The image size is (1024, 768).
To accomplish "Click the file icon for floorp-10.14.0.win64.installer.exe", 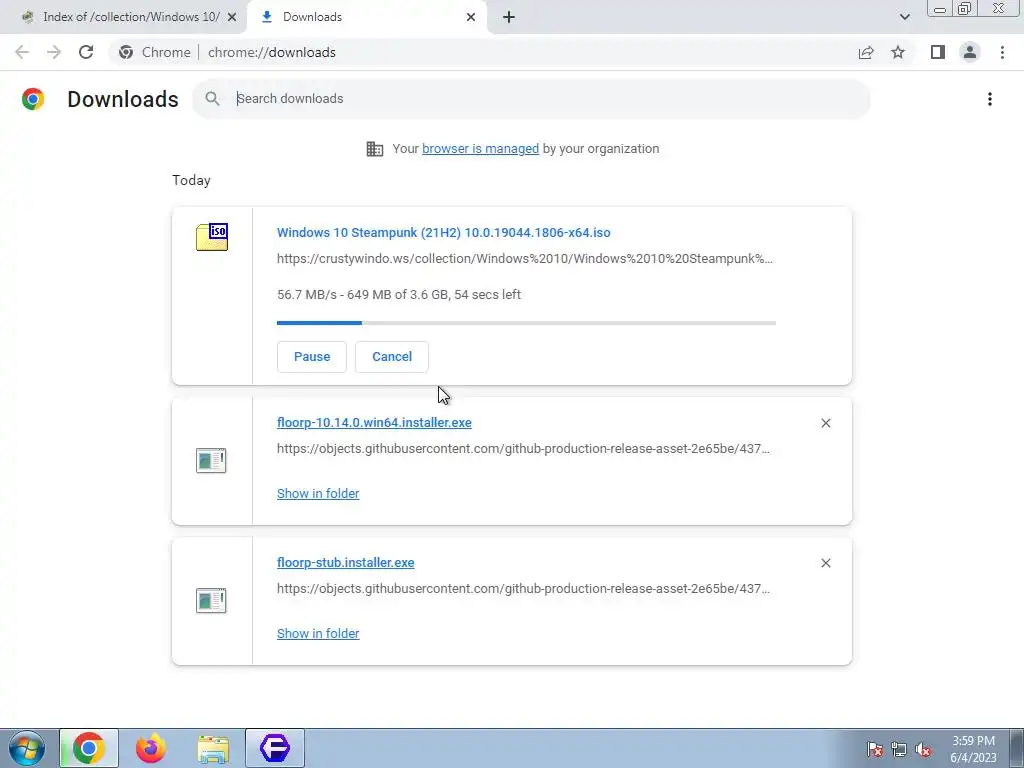I will click(211, 460).
